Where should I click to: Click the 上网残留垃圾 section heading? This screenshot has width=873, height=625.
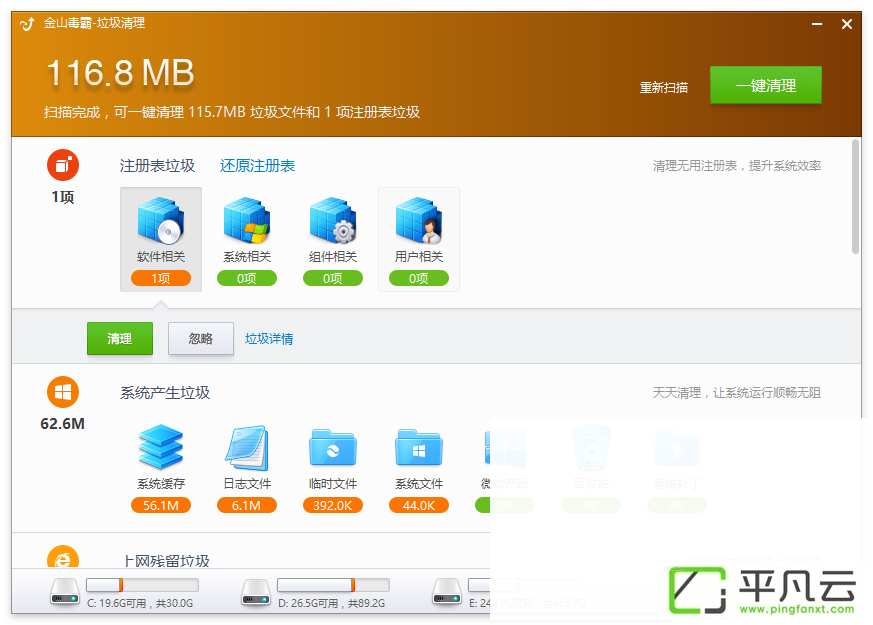166,560
